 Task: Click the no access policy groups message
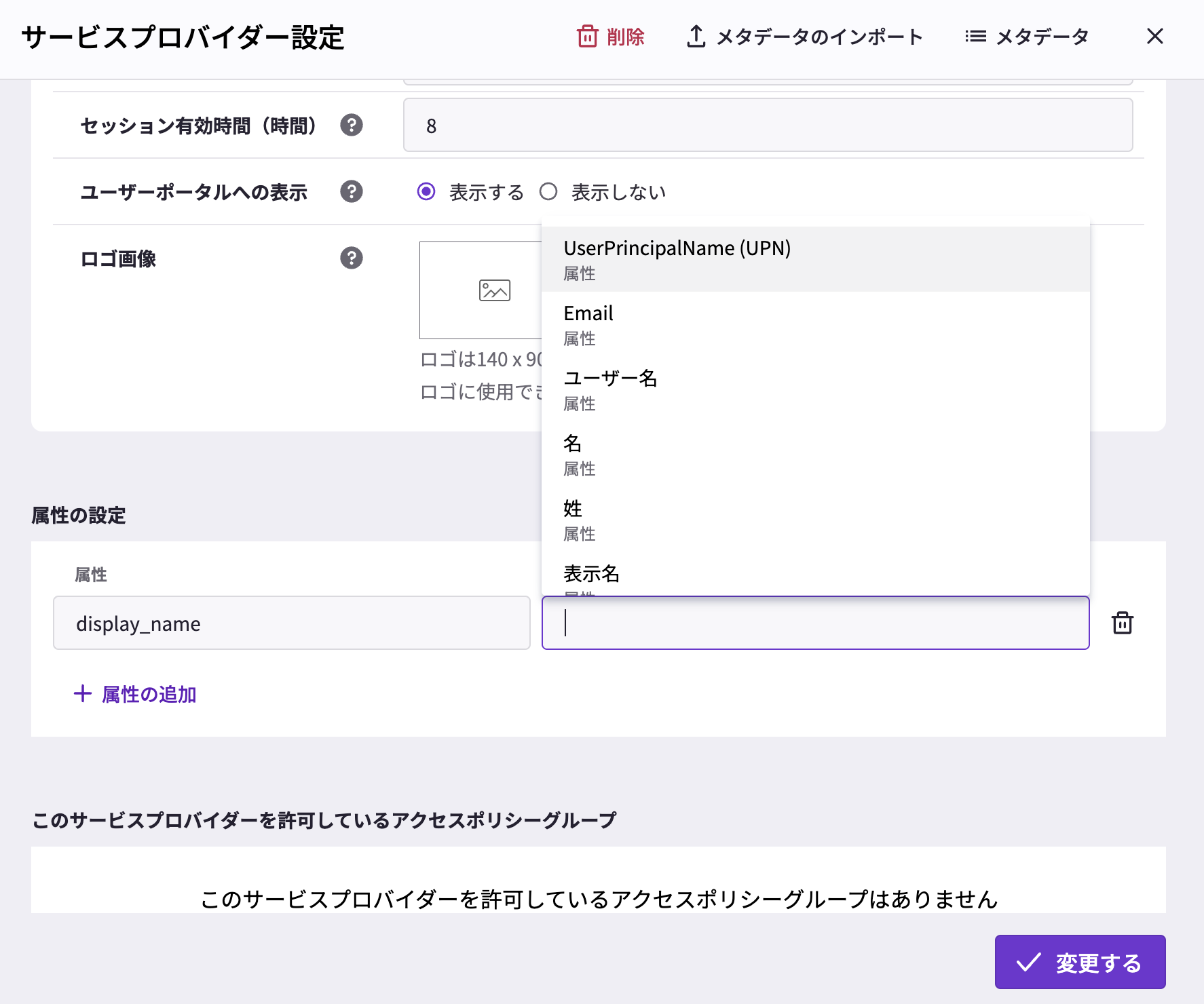click(x=599, y=900)
